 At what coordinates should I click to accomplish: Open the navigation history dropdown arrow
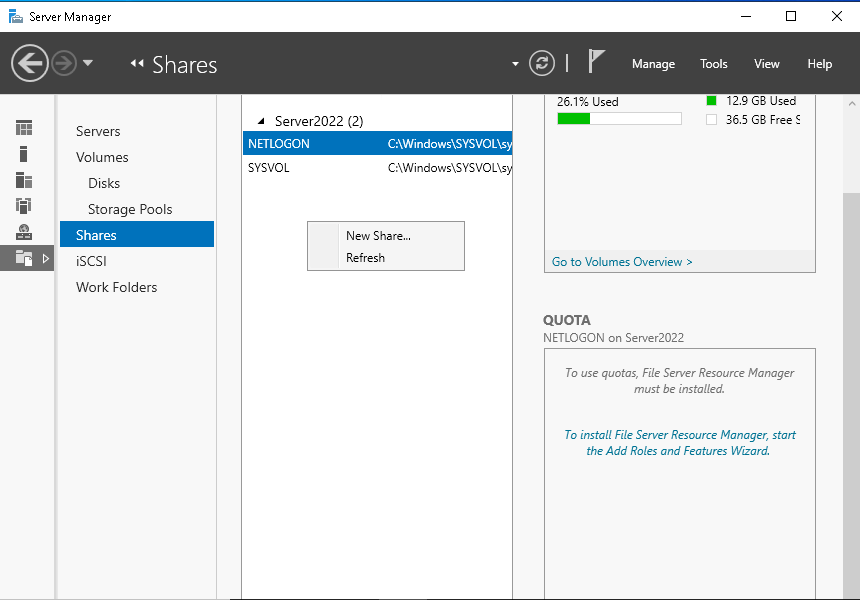pyautogui.click(x=88, y=63)
